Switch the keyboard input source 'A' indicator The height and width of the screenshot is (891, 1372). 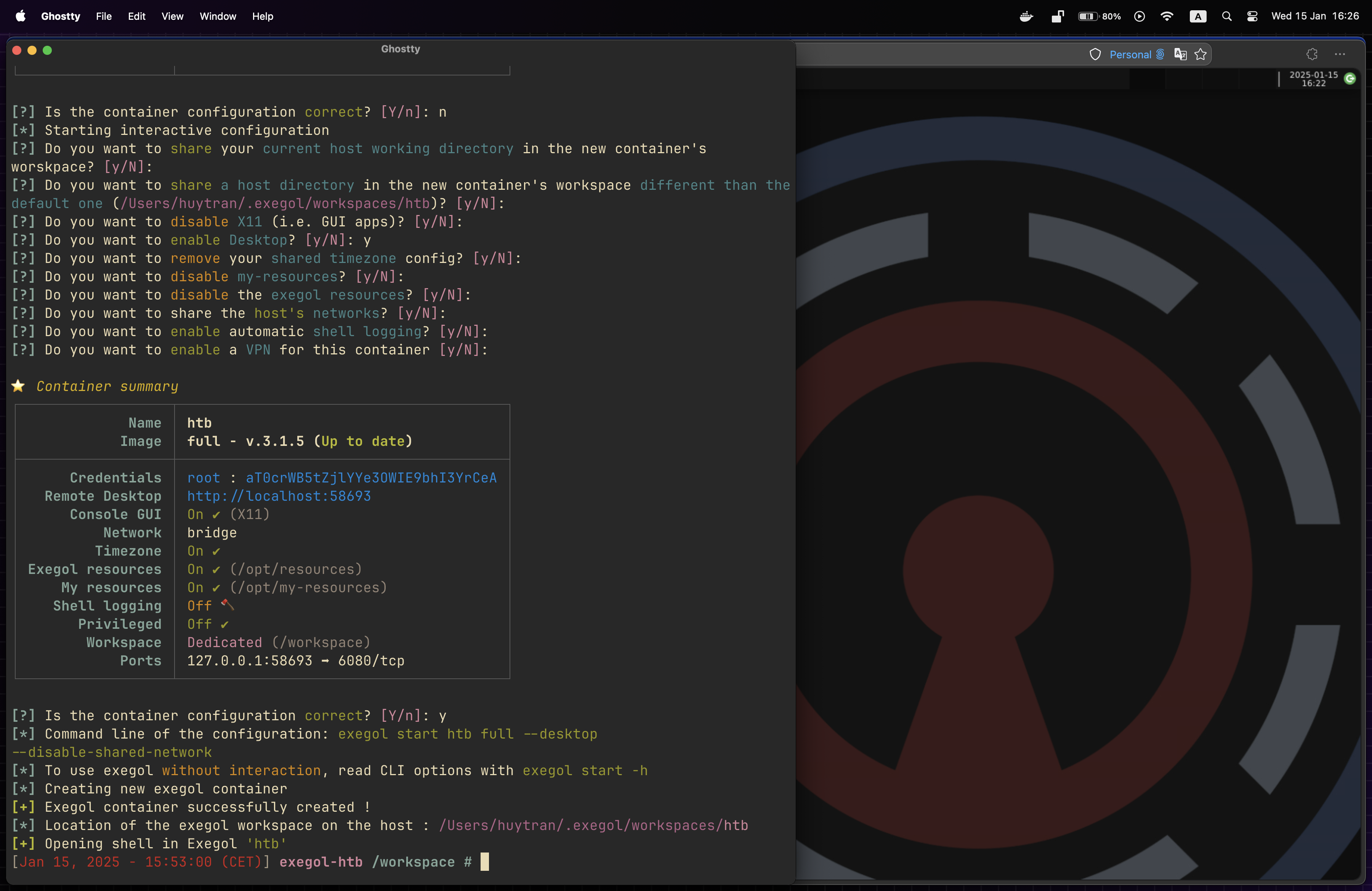coord(1198,16)
